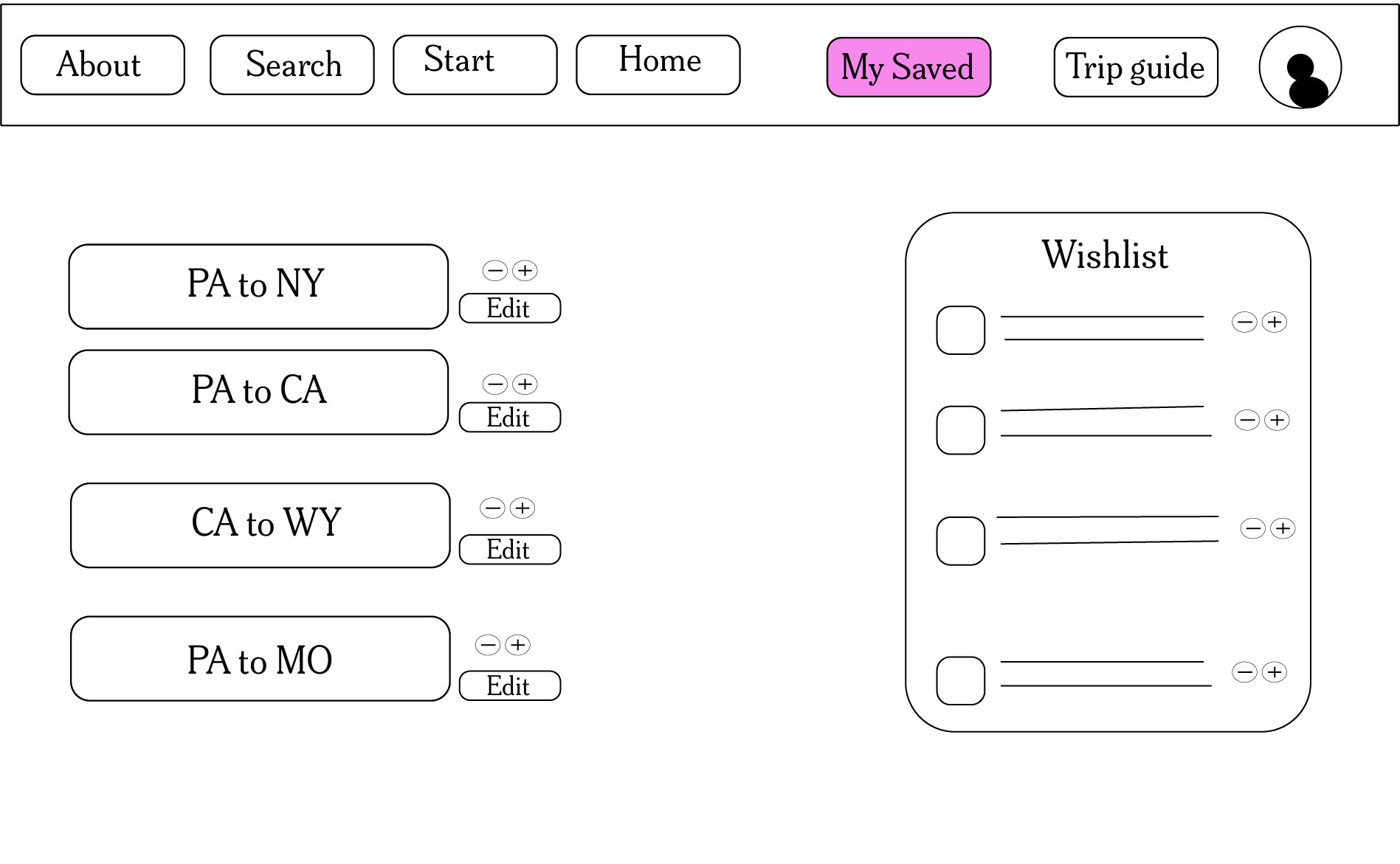Open the PA to CA saved trip
1400x864 pixels.
pyautogui.click(x=258, y=392)
